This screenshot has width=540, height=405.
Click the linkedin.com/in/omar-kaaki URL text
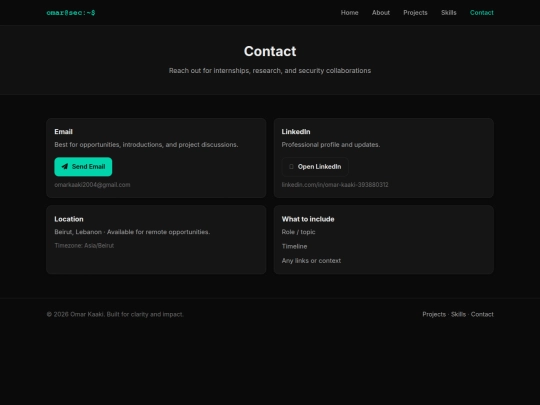click(x=335, y=185)
